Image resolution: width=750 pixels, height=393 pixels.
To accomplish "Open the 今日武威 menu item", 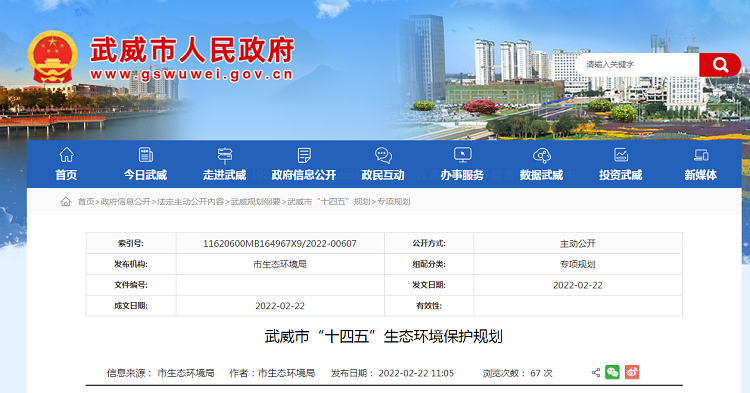I will coord(145,175).
